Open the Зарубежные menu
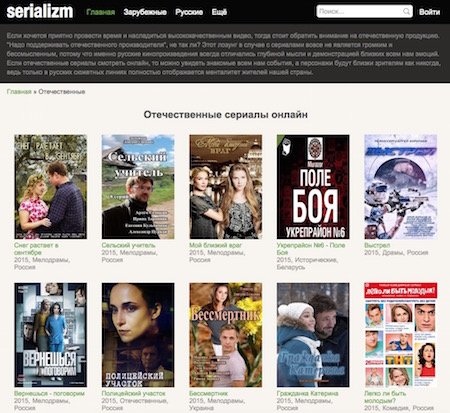This screenshot has width=450, height=413. [x=145, y=12]
